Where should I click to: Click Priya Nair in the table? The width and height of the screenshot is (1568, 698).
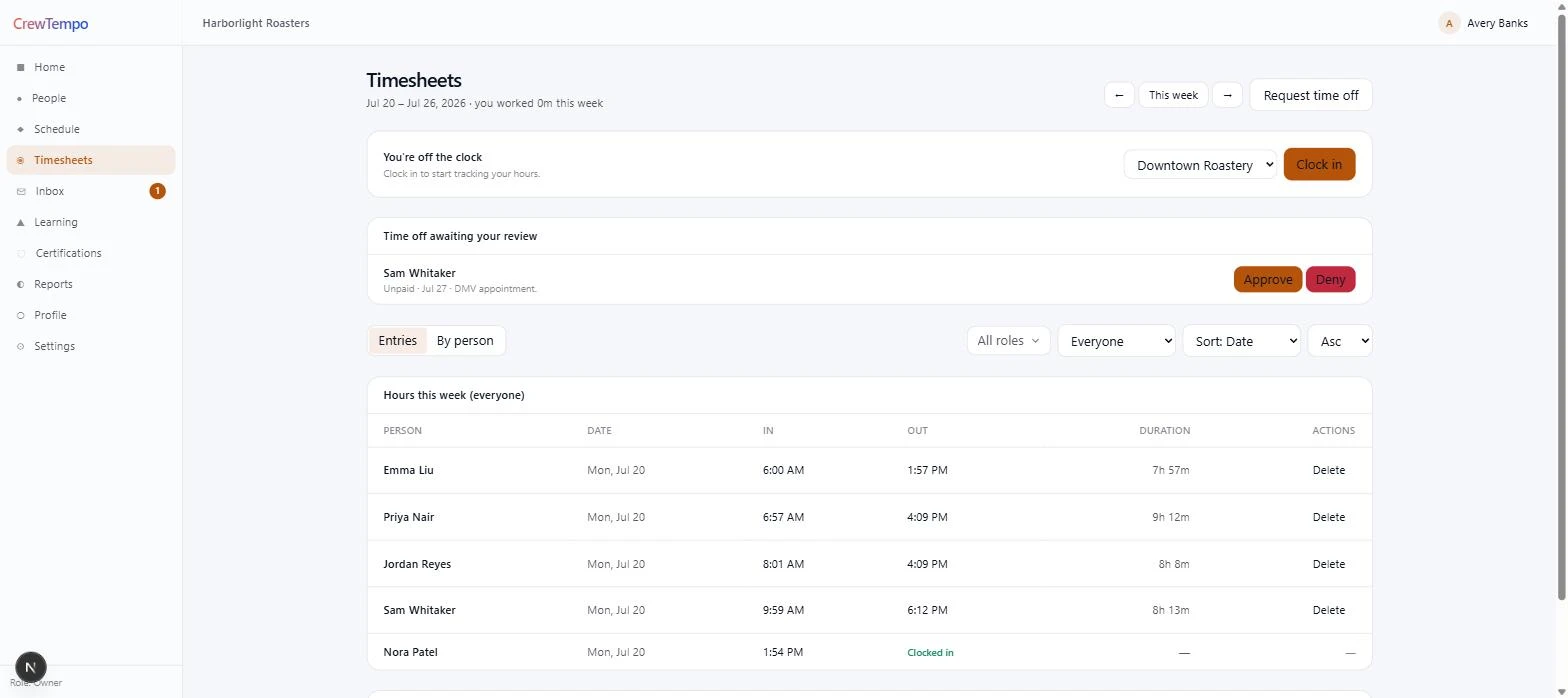click(x=408, y=517)
